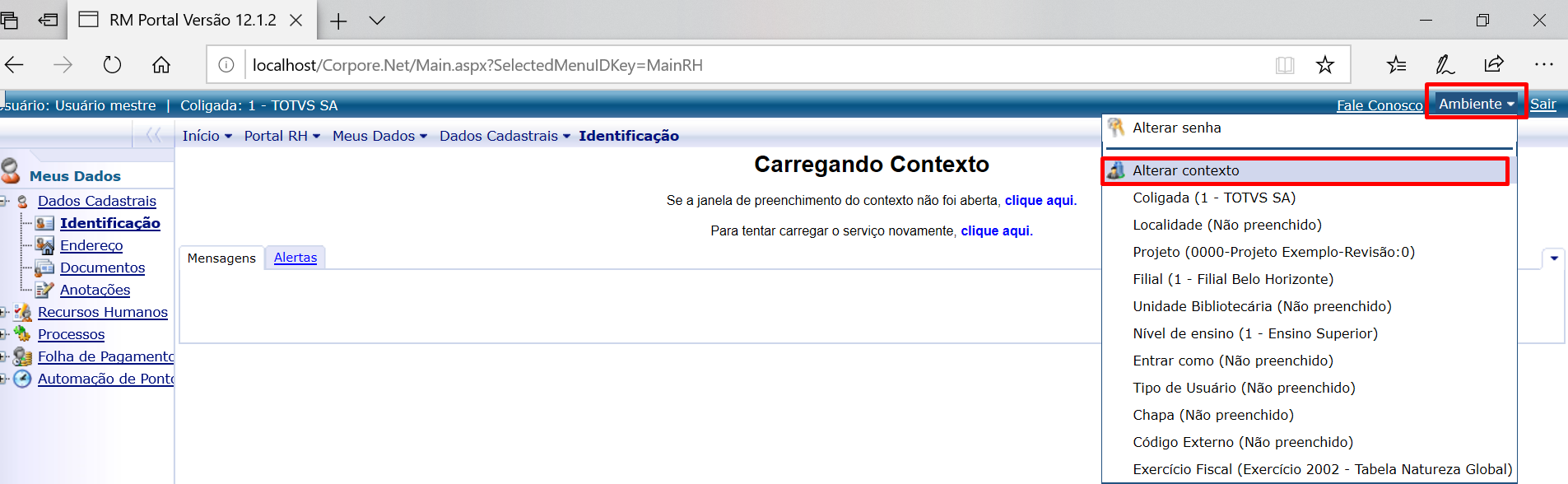Click the Alterar contexto icon
The image size is (1568, 484).
coord(1116,170)
